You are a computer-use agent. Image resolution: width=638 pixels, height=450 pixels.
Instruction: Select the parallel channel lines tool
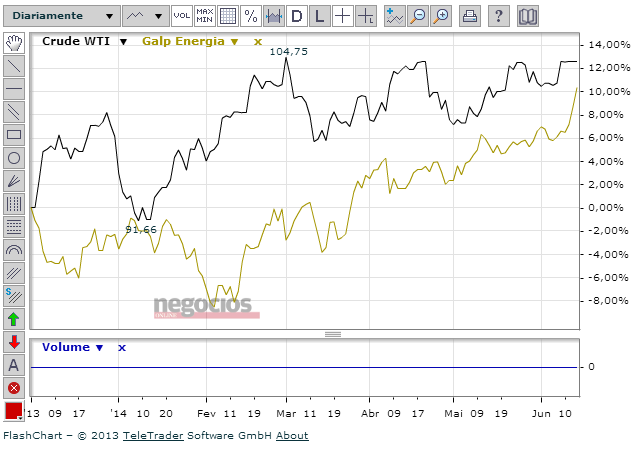point(14,112)
